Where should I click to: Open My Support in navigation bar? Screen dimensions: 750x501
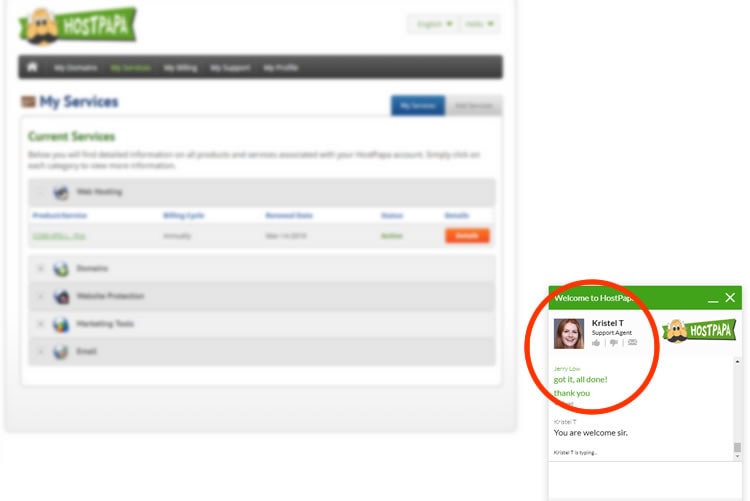pyautogui.click(x=230, y=67)
